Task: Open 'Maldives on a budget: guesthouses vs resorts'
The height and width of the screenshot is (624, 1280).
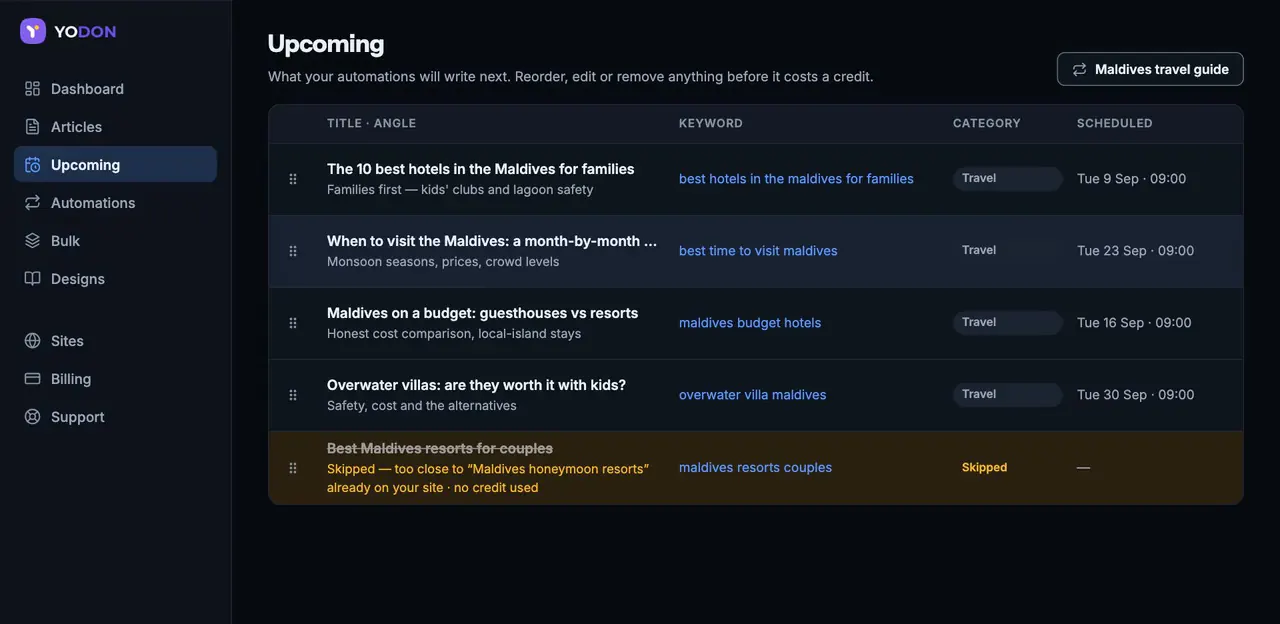Action: (482, 313)
